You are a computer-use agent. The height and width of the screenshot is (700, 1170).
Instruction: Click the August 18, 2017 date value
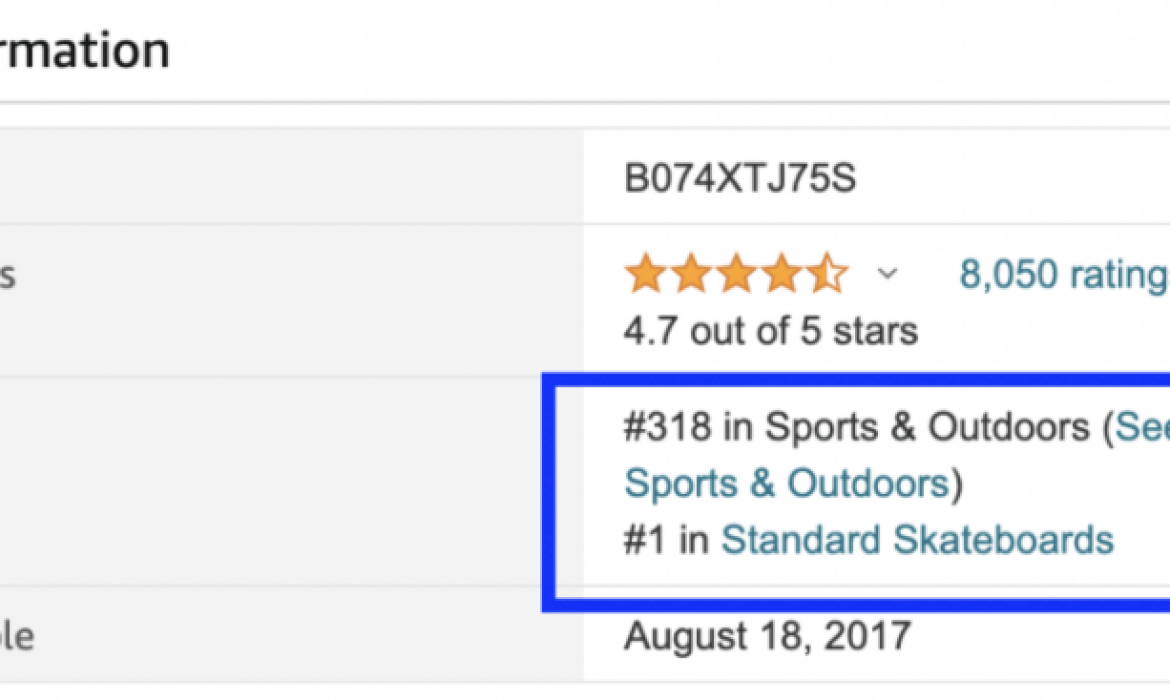point(768,636)
